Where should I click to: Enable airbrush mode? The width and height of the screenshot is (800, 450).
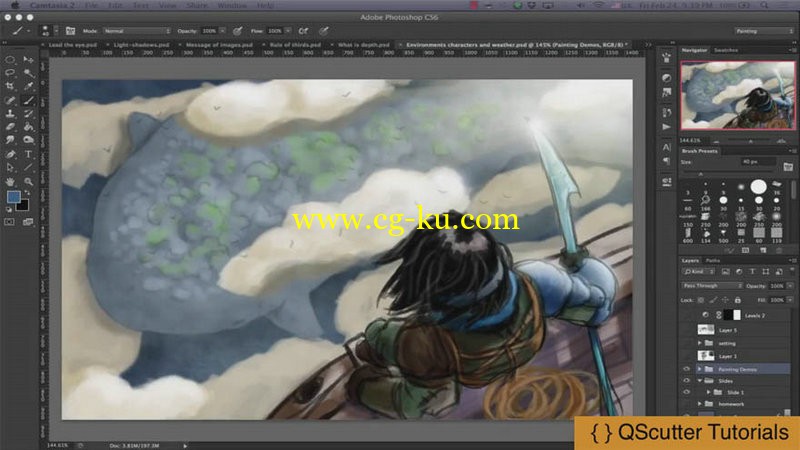pos(304,31)
